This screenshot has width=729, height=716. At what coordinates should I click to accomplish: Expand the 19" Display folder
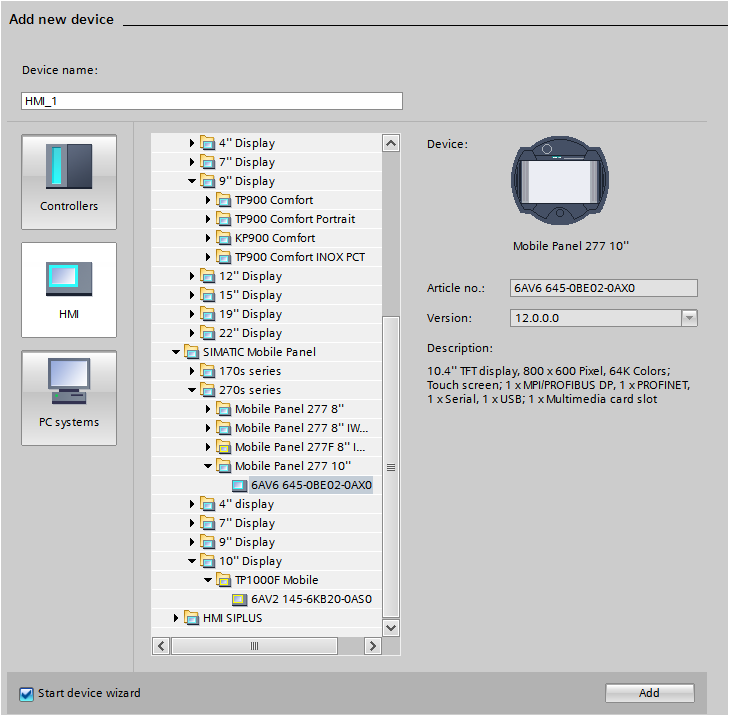coord(192,314)
